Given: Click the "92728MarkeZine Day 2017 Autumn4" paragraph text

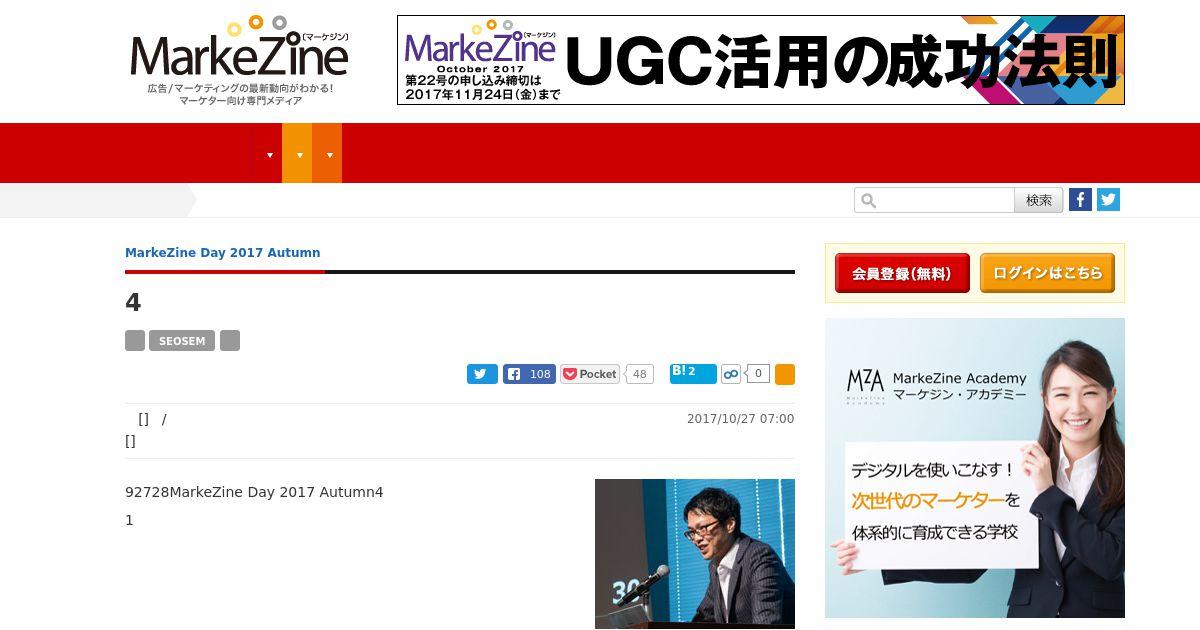Looking at the screenshot, I should coord(254,492).
